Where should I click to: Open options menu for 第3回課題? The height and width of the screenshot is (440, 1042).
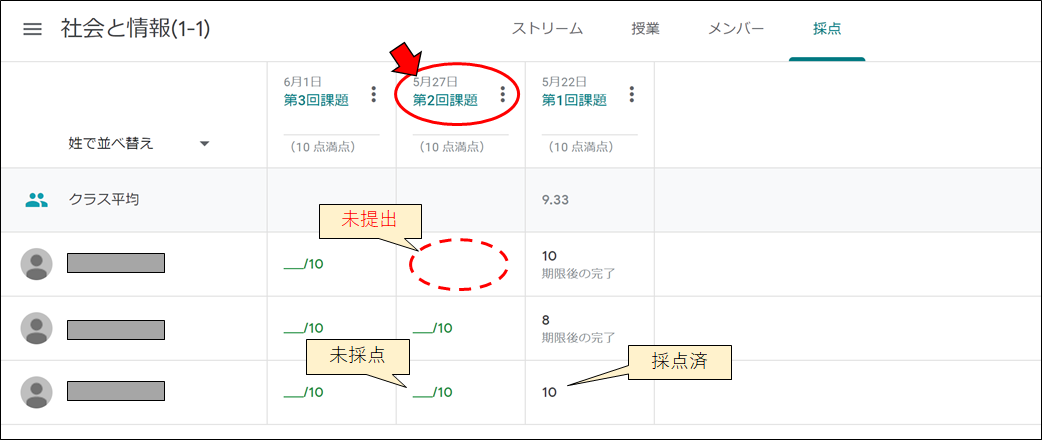(x=373, y=94)
